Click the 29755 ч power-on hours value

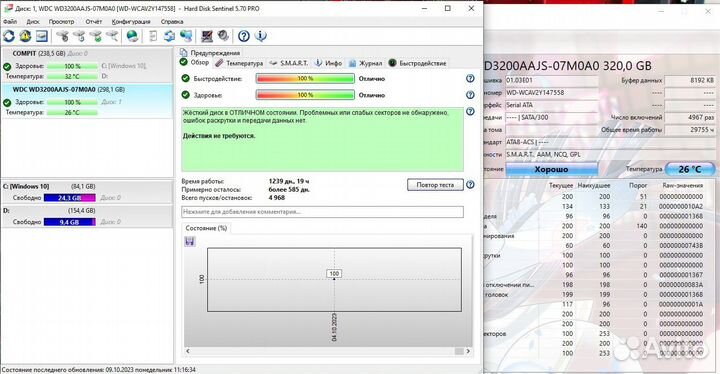coord(690,130)
